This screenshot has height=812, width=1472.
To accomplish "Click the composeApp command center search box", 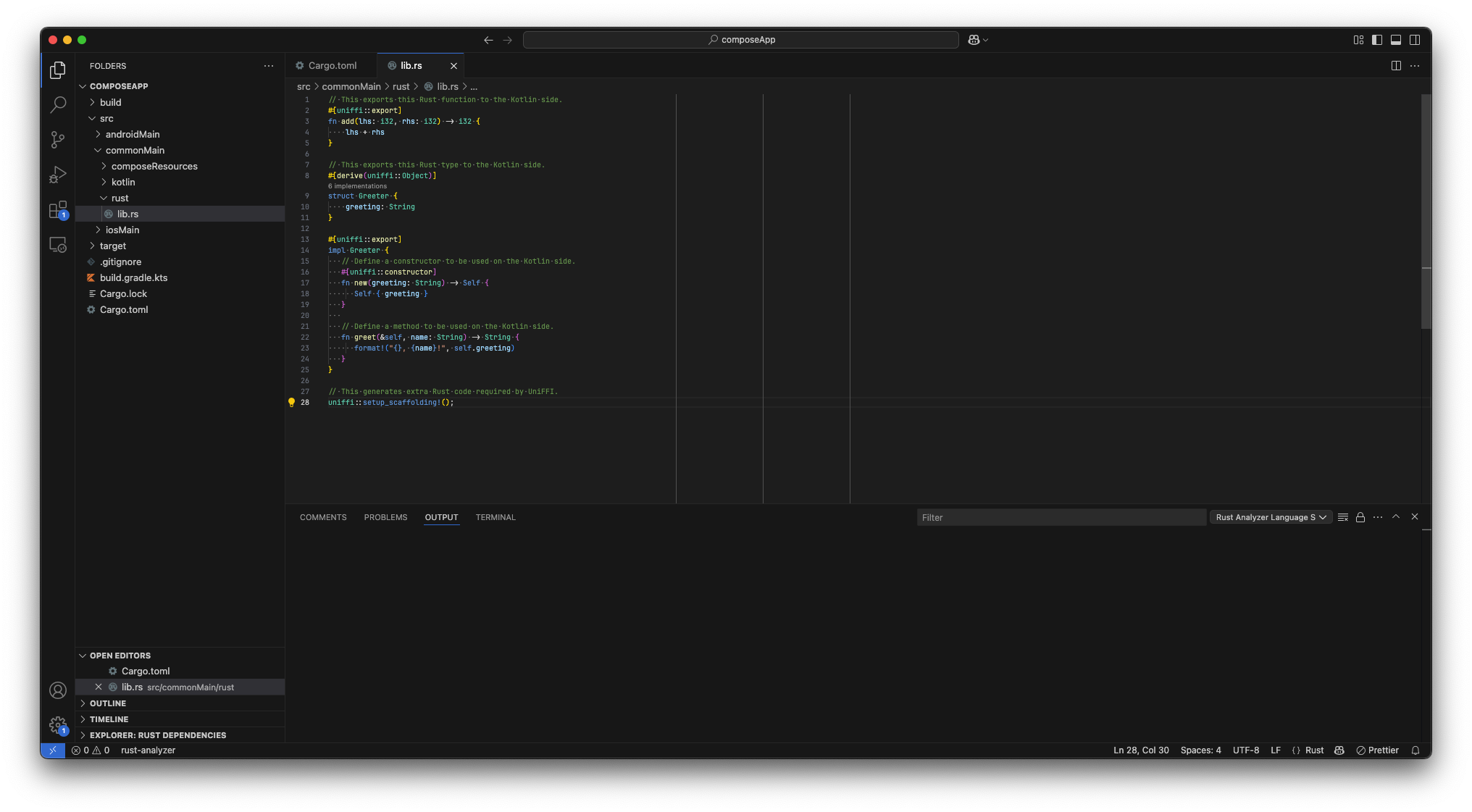I will pos(741,40).
